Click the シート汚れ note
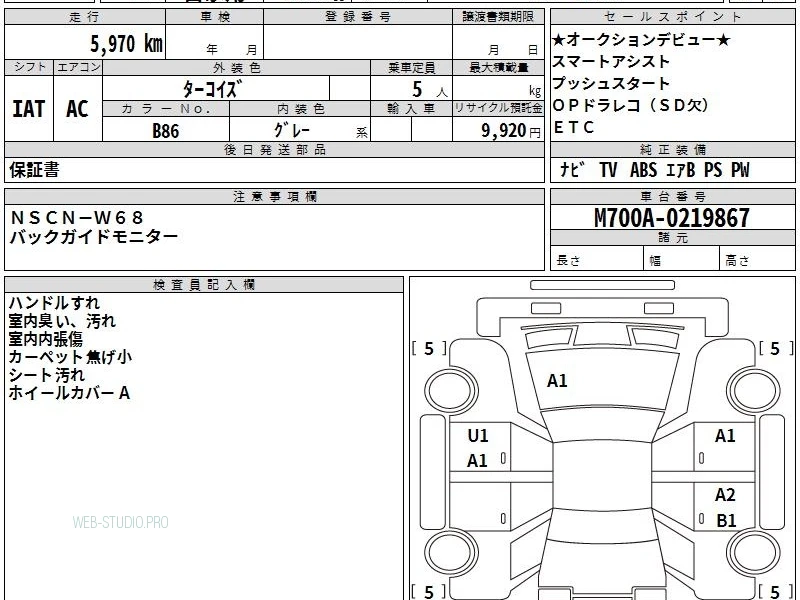 (46, 375)
